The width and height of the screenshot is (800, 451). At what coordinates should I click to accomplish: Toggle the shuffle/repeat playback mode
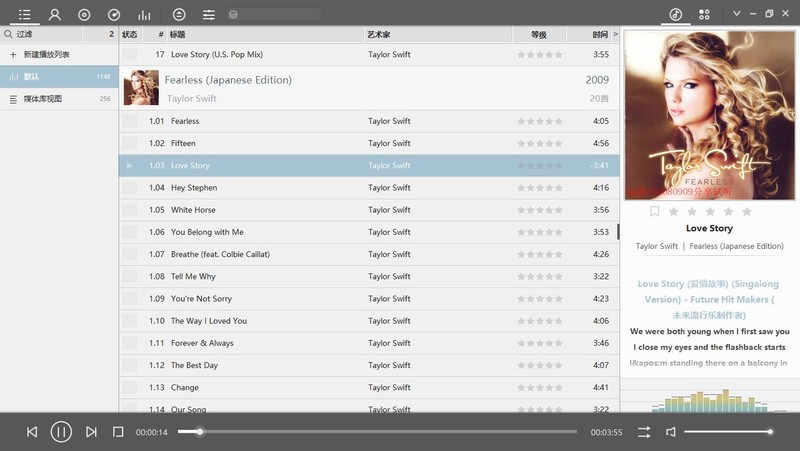click(x=644, y=432)
